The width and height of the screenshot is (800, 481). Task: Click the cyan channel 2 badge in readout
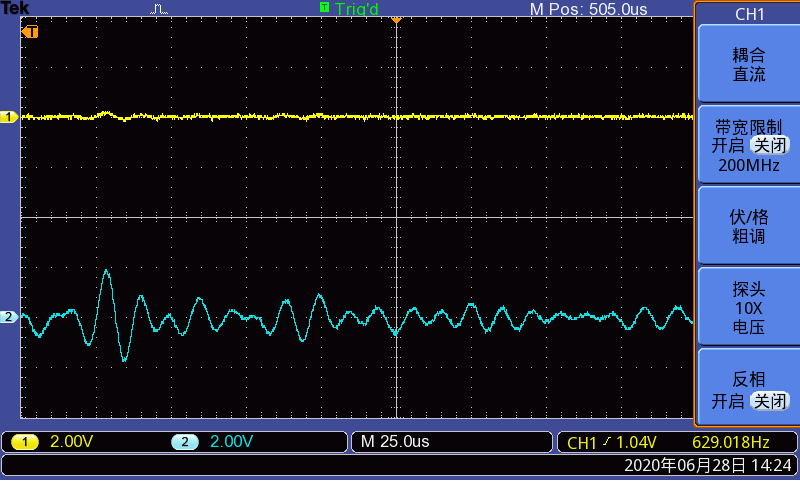[x=185, y=442]
